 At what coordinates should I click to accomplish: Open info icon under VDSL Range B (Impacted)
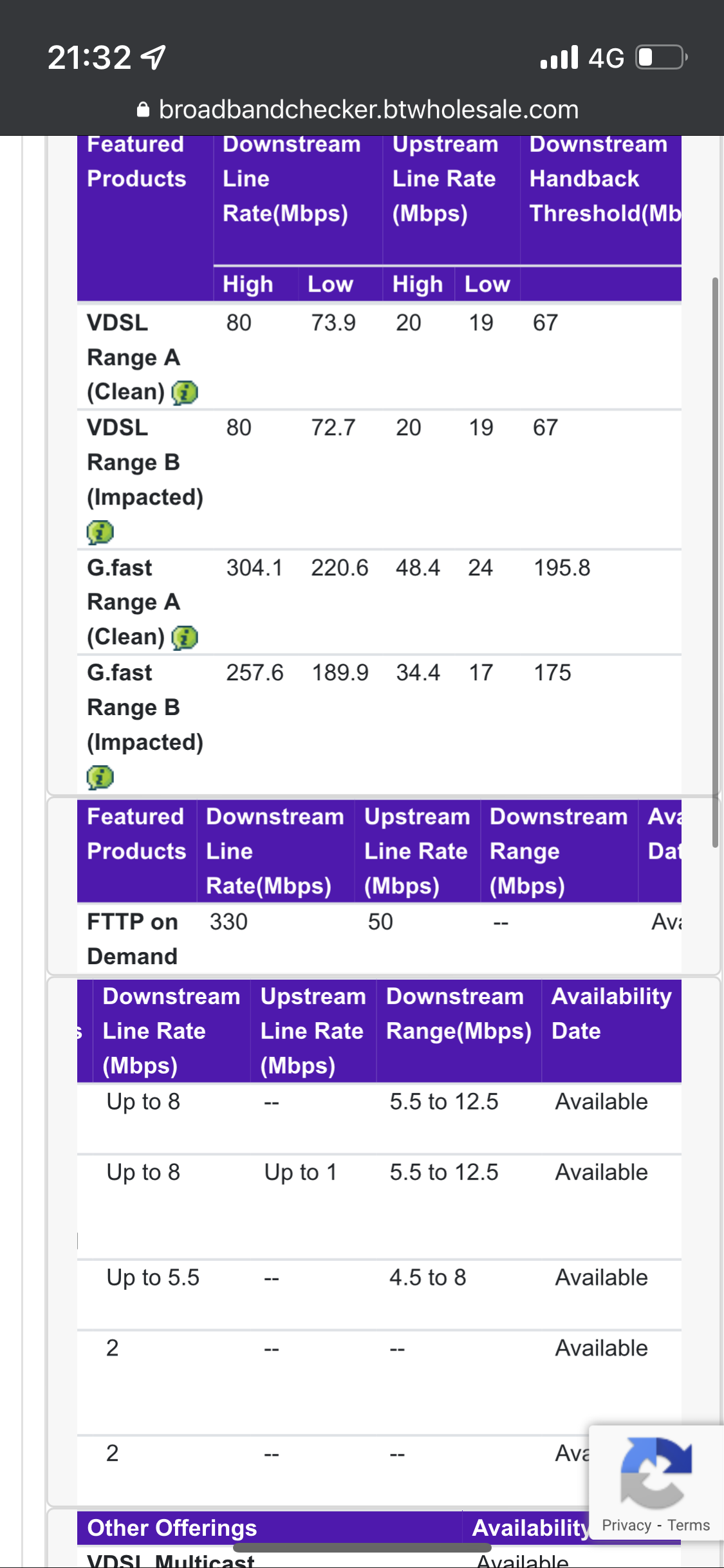[x=100, y=532]
